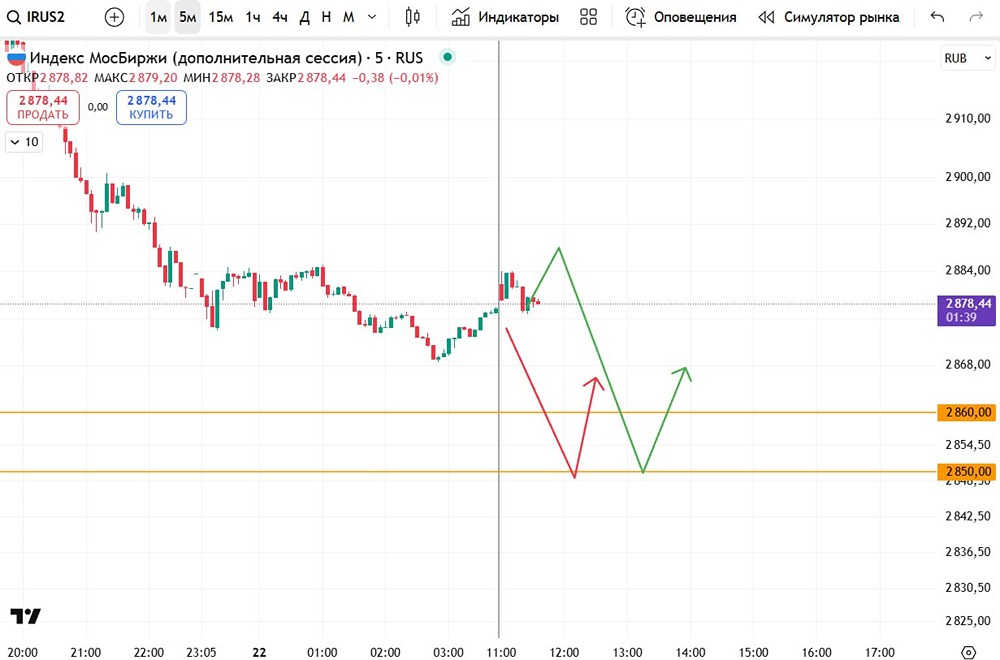Select the 1м timeframe
Viewport: 1000px width, 660px height.
click(x=158, y=17)
